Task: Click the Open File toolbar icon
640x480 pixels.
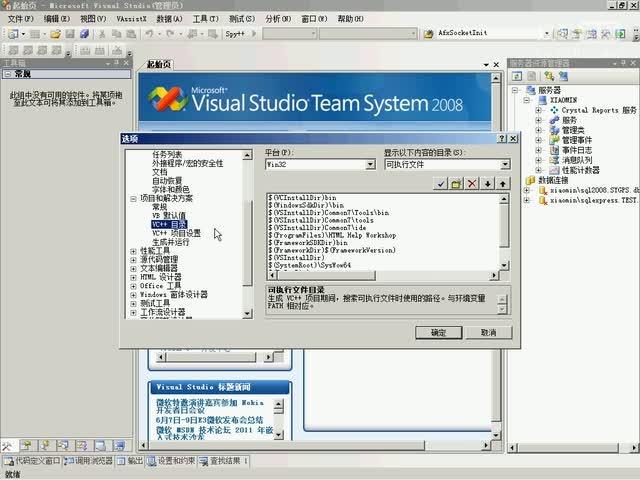Action: click(56, 34)
